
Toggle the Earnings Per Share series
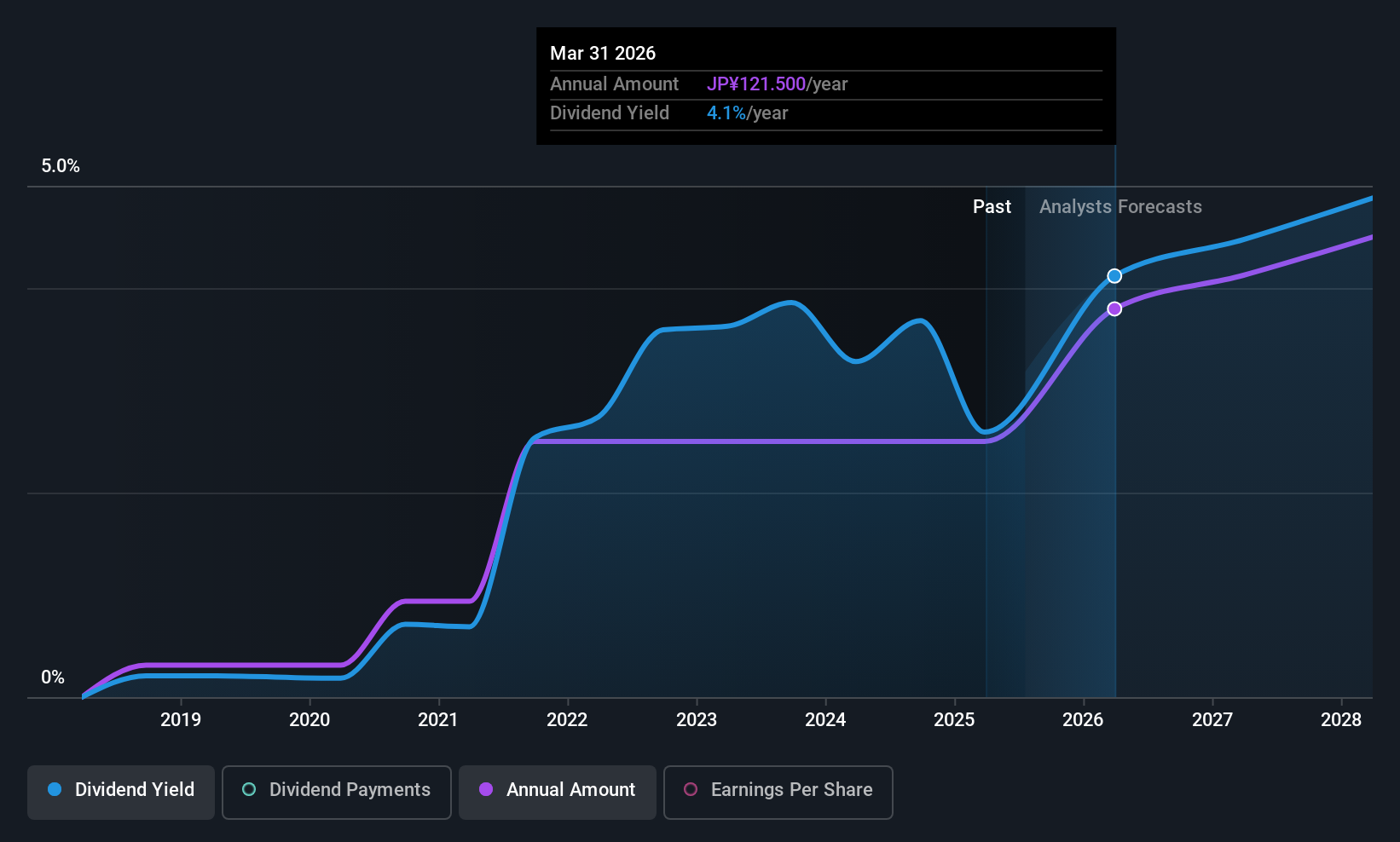click(x=778, y=792)
